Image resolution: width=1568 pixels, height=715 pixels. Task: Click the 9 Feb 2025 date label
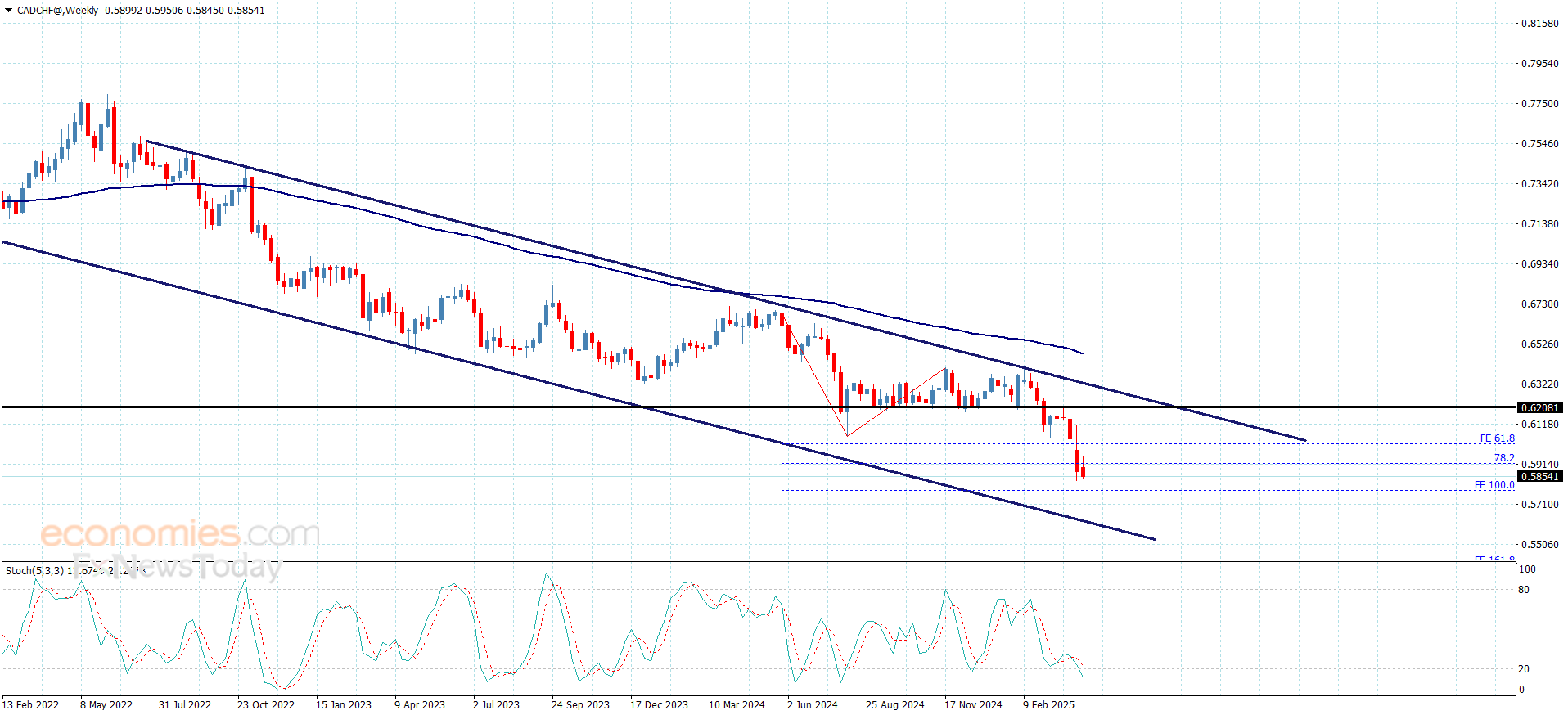coord(1049,705)
